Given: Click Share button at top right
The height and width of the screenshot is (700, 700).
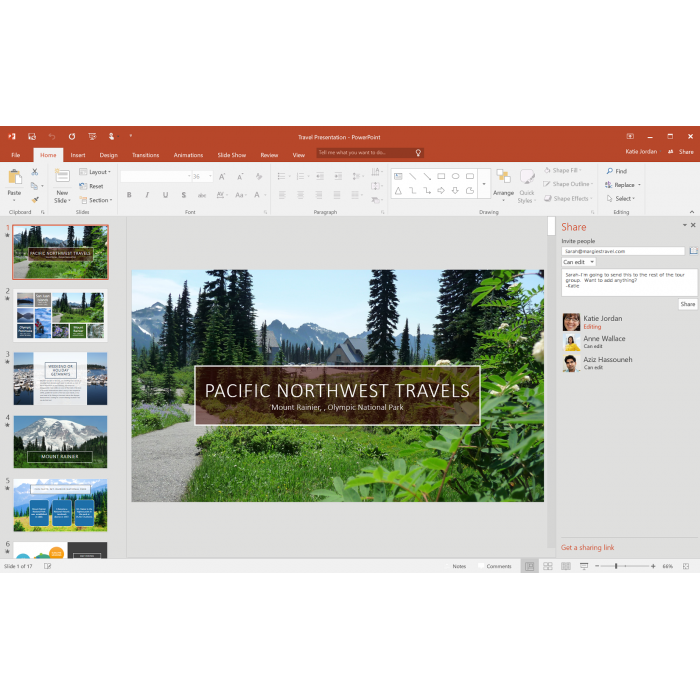Looking at the screenshot, I should pos(681,152).
